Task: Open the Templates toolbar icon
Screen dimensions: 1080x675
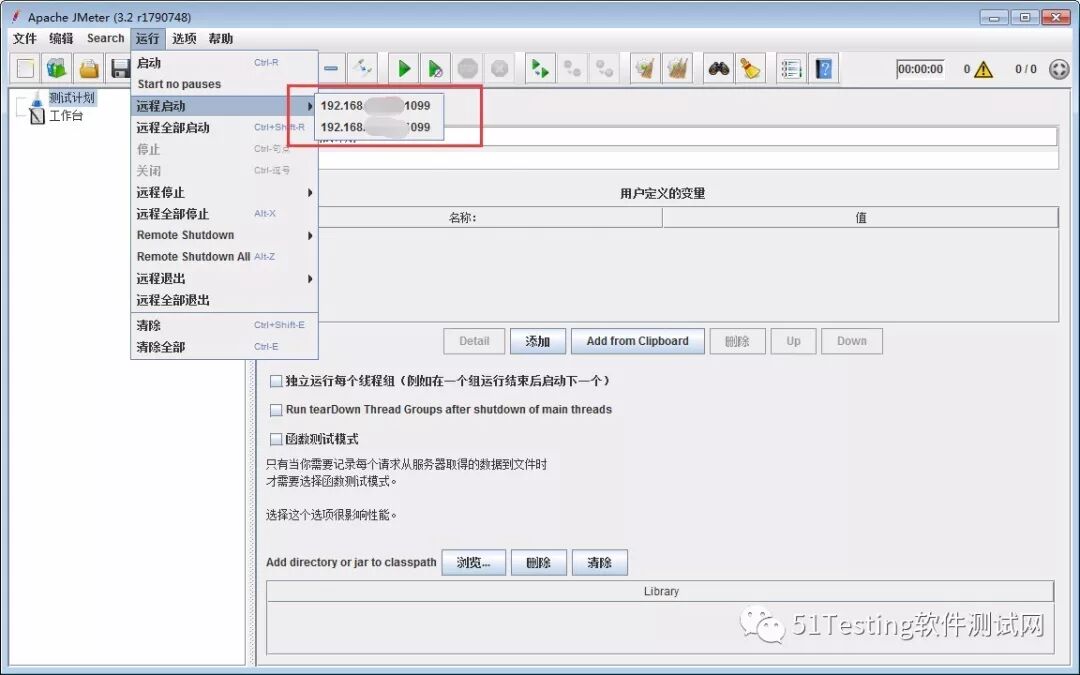Action: pyautogui.click(x=56, y=68)
